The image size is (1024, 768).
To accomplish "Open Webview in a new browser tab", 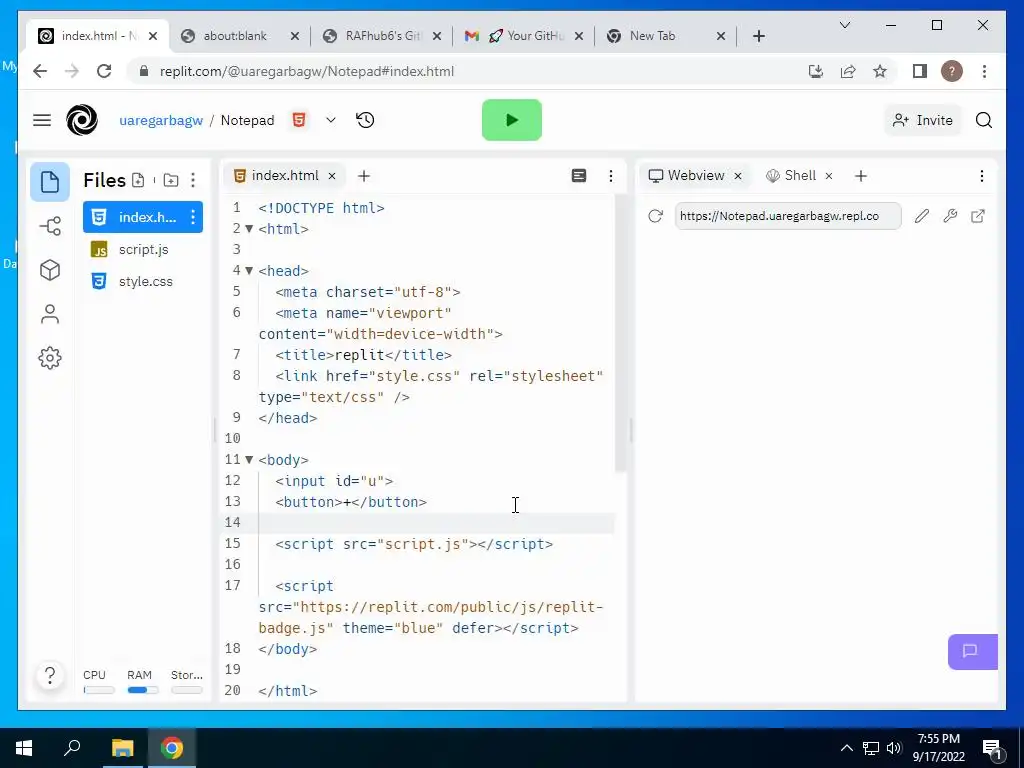I will (978, 216).
